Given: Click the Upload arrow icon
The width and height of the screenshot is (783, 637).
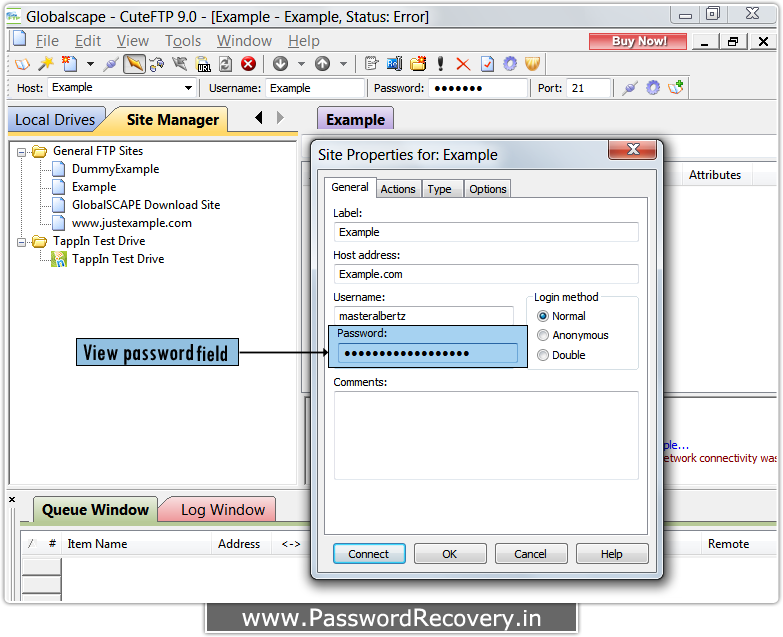Looking at the screenshot, I should click(323, 63).
